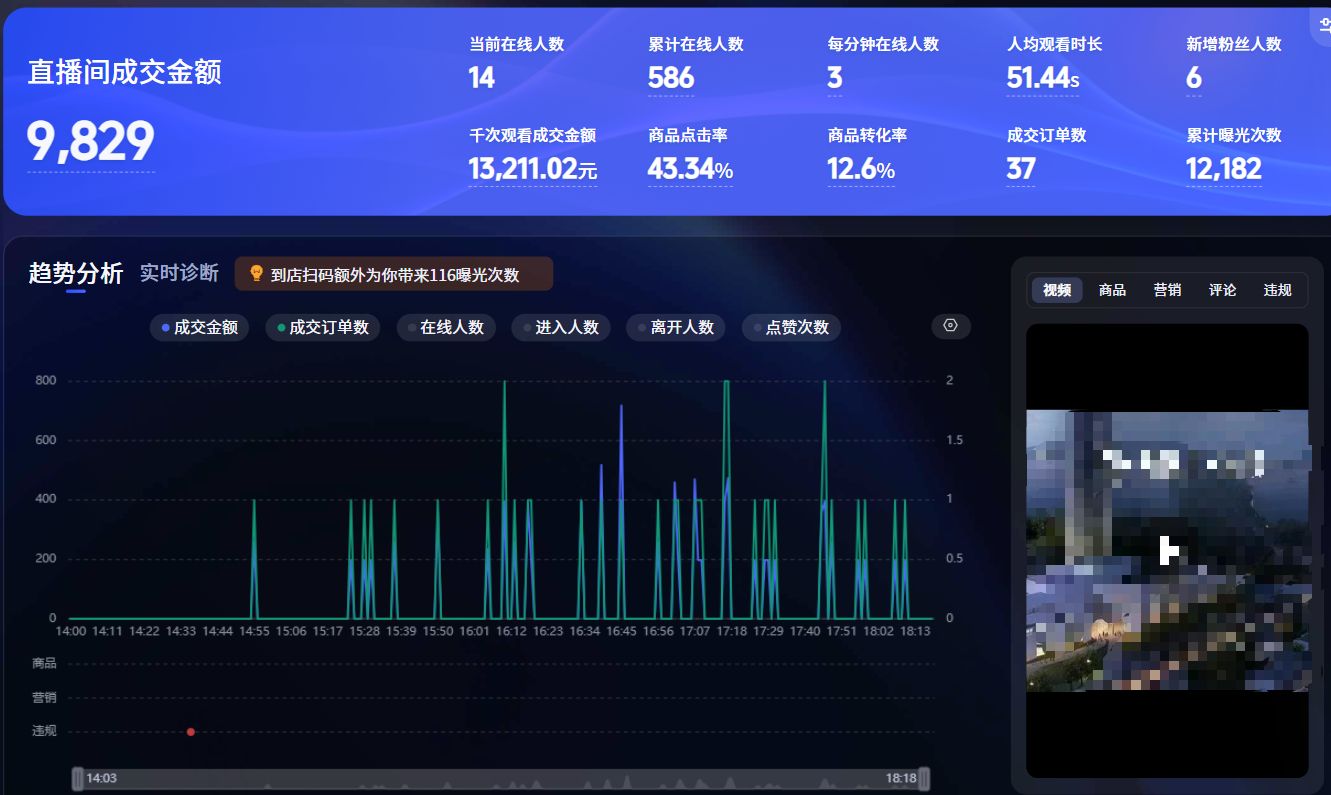
Task: Switch to the 实时诊断 tab
Action: [x=179, y=273]
